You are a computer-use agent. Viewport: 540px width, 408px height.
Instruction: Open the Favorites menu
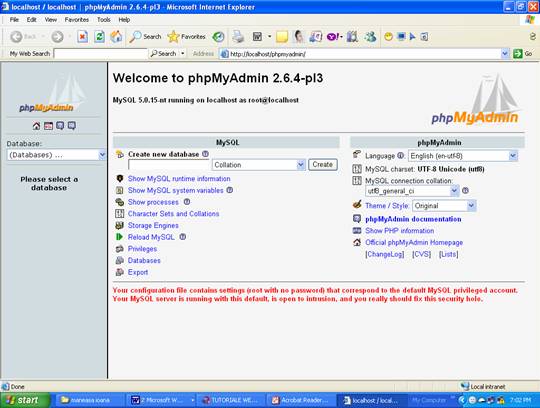coord(76,20)
